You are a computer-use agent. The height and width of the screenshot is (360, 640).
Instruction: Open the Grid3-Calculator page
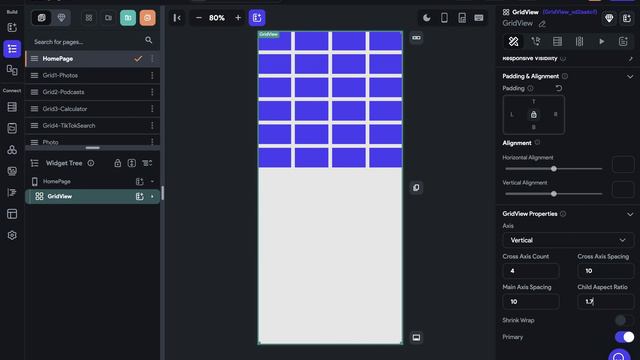pos(92,109)
